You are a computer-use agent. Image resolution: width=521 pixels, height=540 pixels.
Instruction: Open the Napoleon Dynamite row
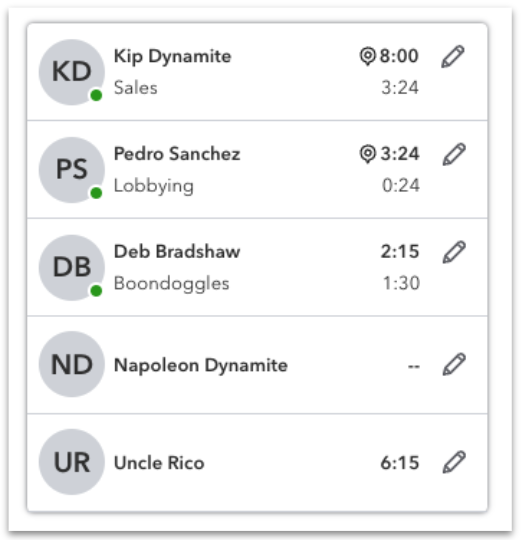(257, 364)
